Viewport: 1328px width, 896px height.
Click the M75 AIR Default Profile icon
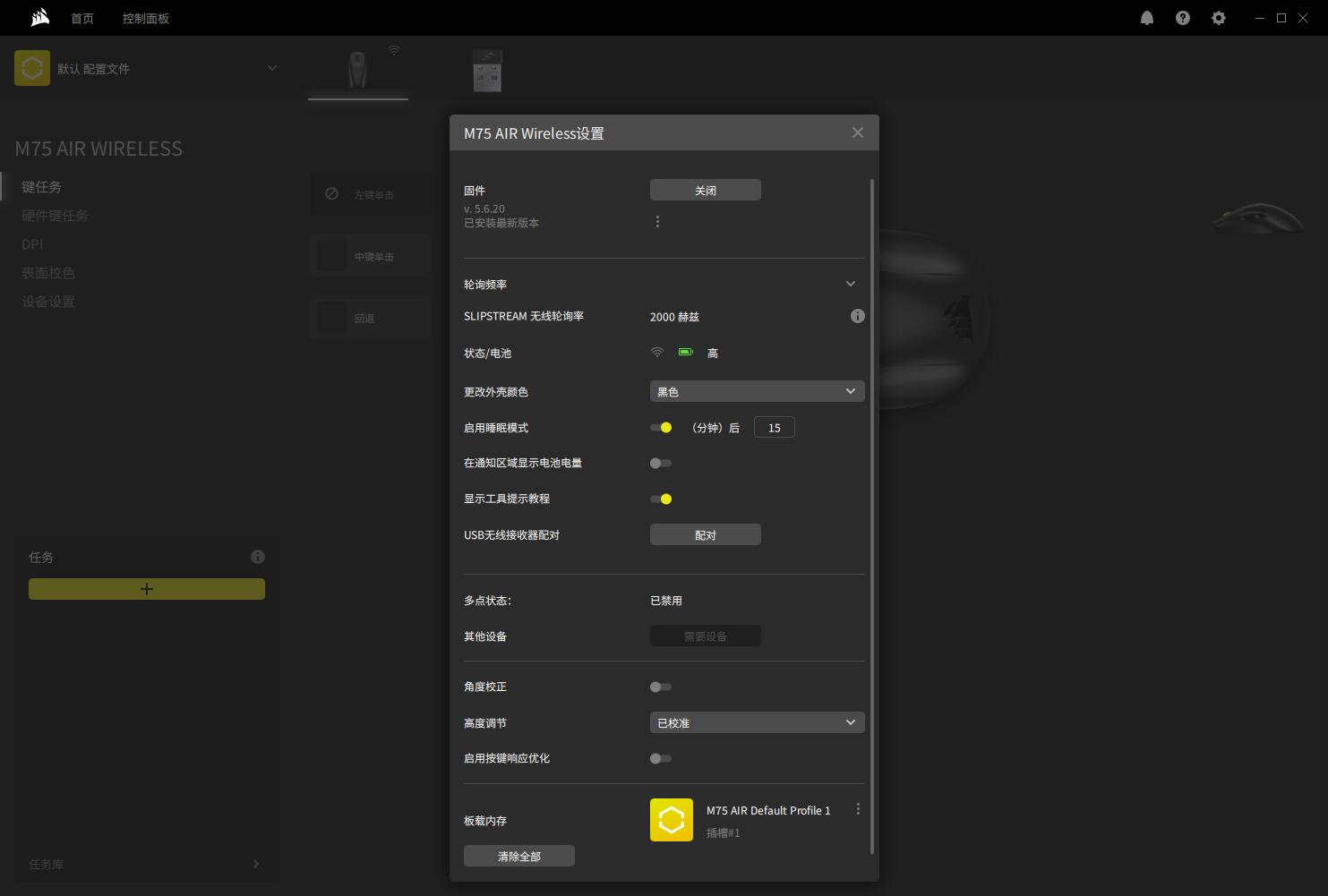(671, 820)
